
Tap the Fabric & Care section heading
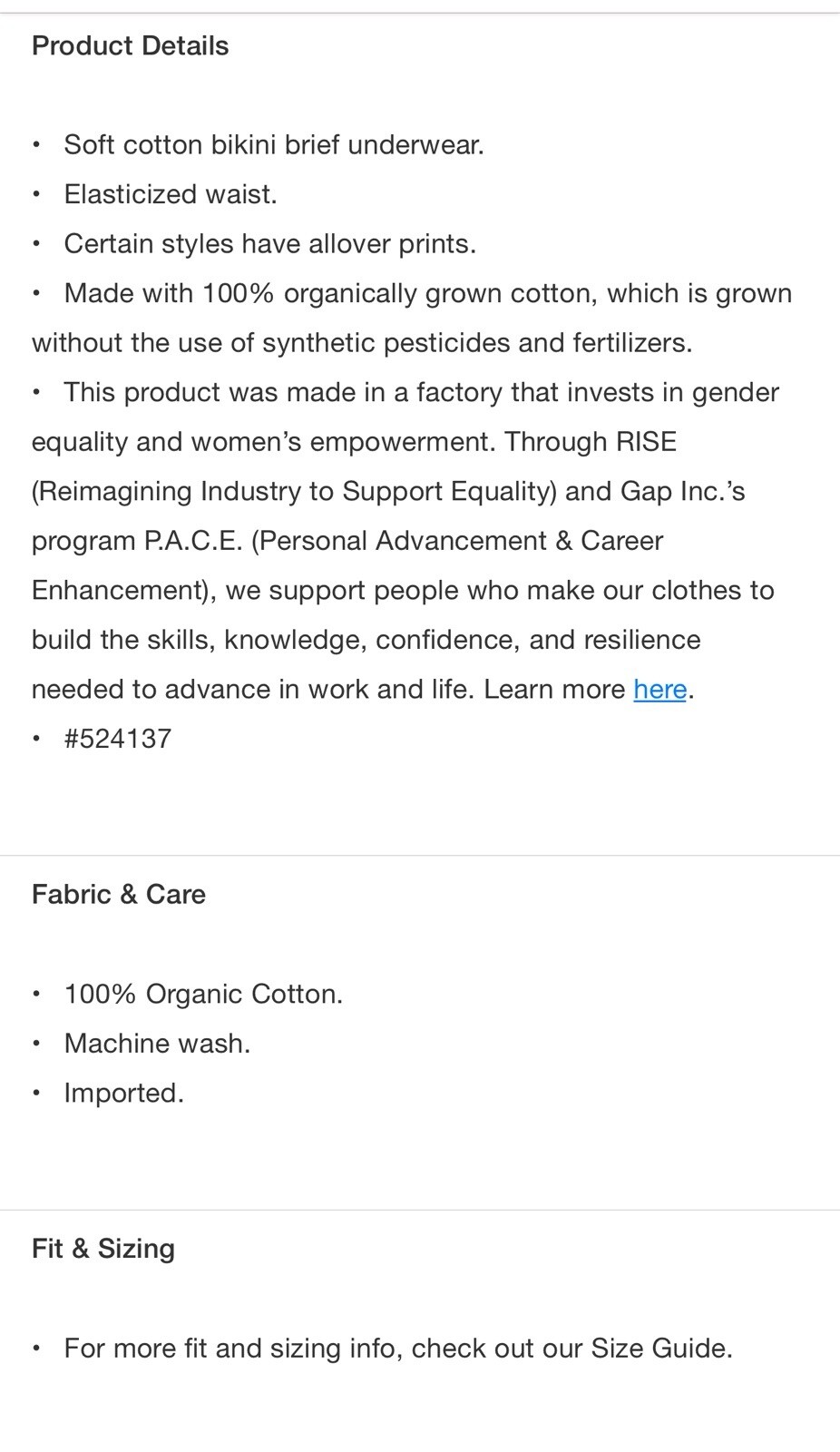[119, 894]
